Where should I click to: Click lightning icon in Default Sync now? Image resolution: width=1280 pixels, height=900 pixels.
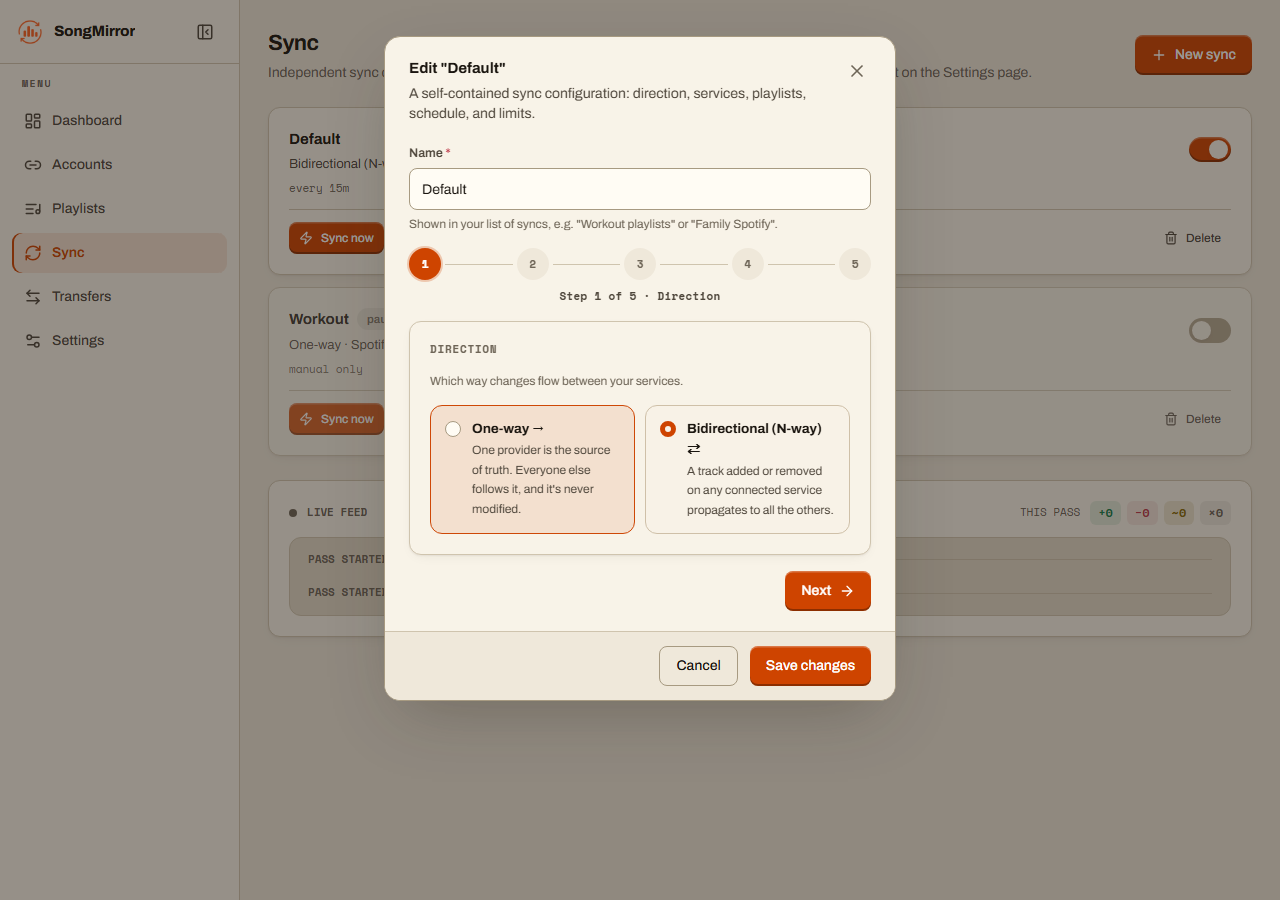tap(307, 238)
